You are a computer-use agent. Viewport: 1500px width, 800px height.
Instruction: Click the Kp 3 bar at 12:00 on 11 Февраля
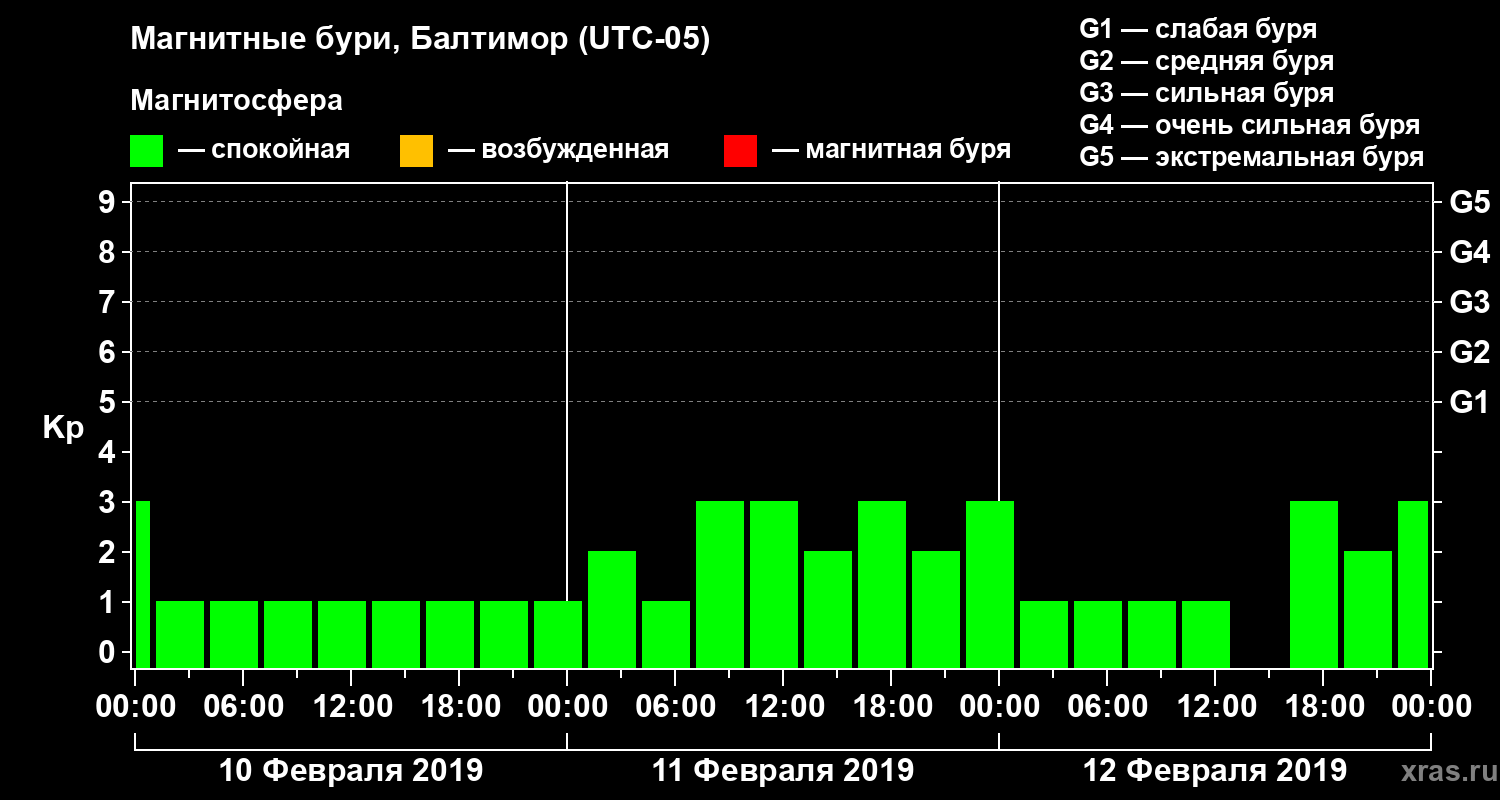click(774, 584)
